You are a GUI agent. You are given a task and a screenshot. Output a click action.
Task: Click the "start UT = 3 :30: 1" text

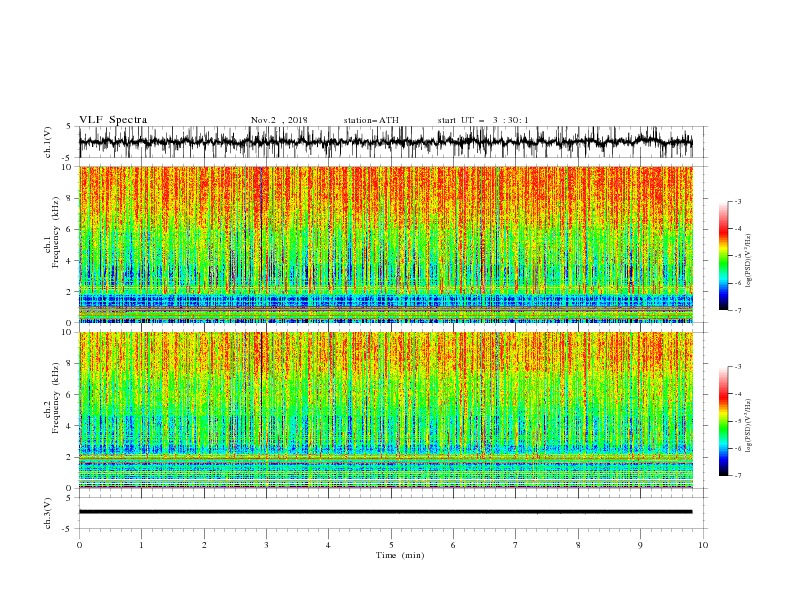(x=483, y=120)
